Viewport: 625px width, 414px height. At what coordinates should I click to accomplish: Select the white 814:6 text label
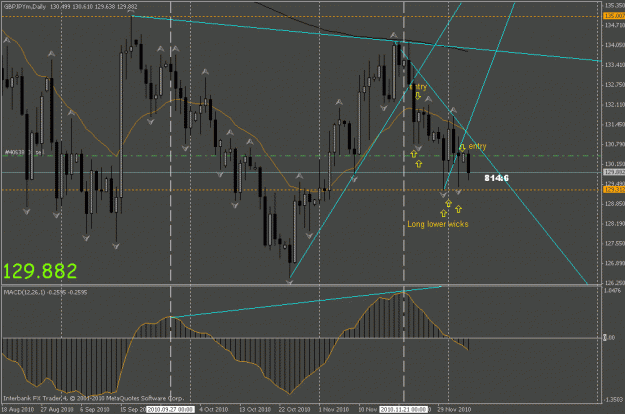(x=496, y=178)
